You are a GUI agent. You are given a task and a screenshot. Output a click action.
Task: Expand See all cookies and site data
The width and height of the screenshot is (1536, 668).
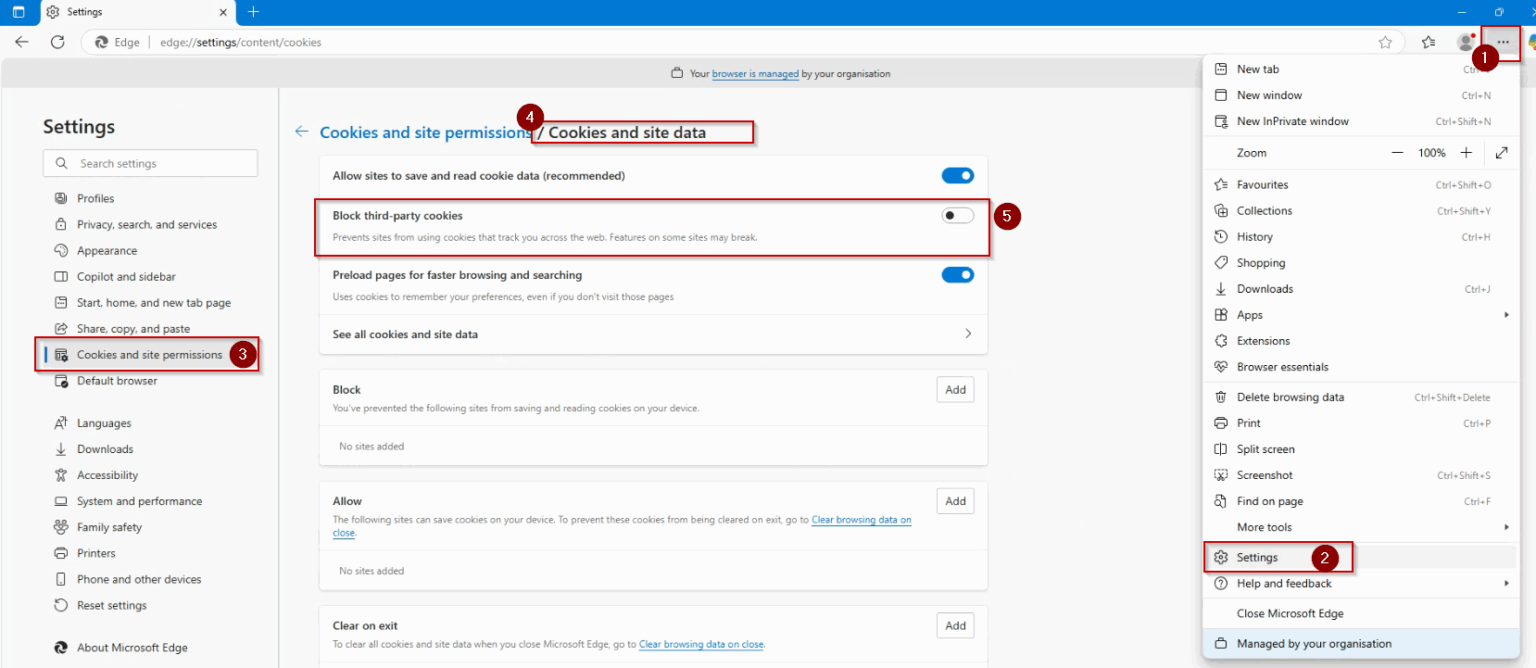[967, 334]
